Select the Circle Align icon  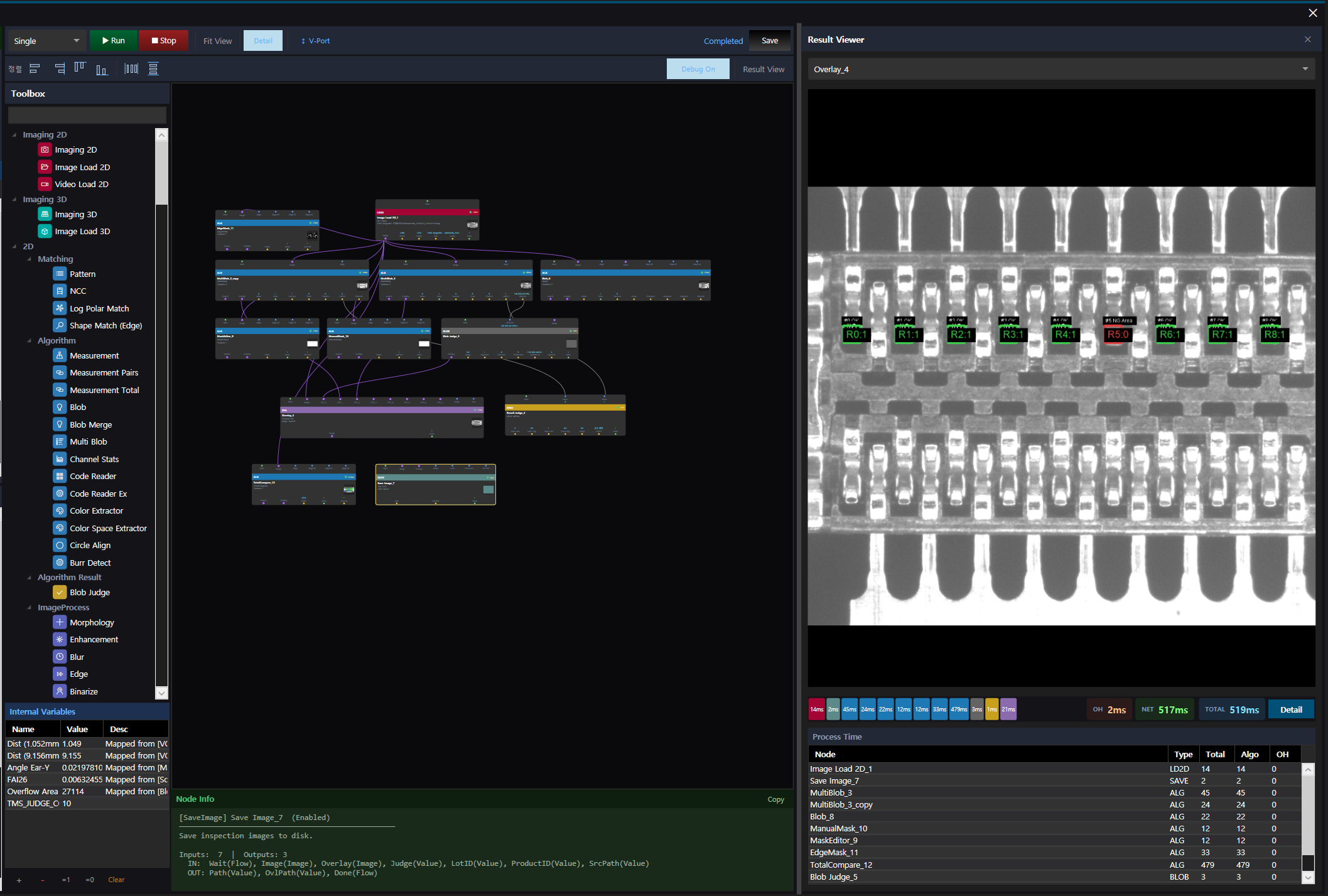(60, 545)
